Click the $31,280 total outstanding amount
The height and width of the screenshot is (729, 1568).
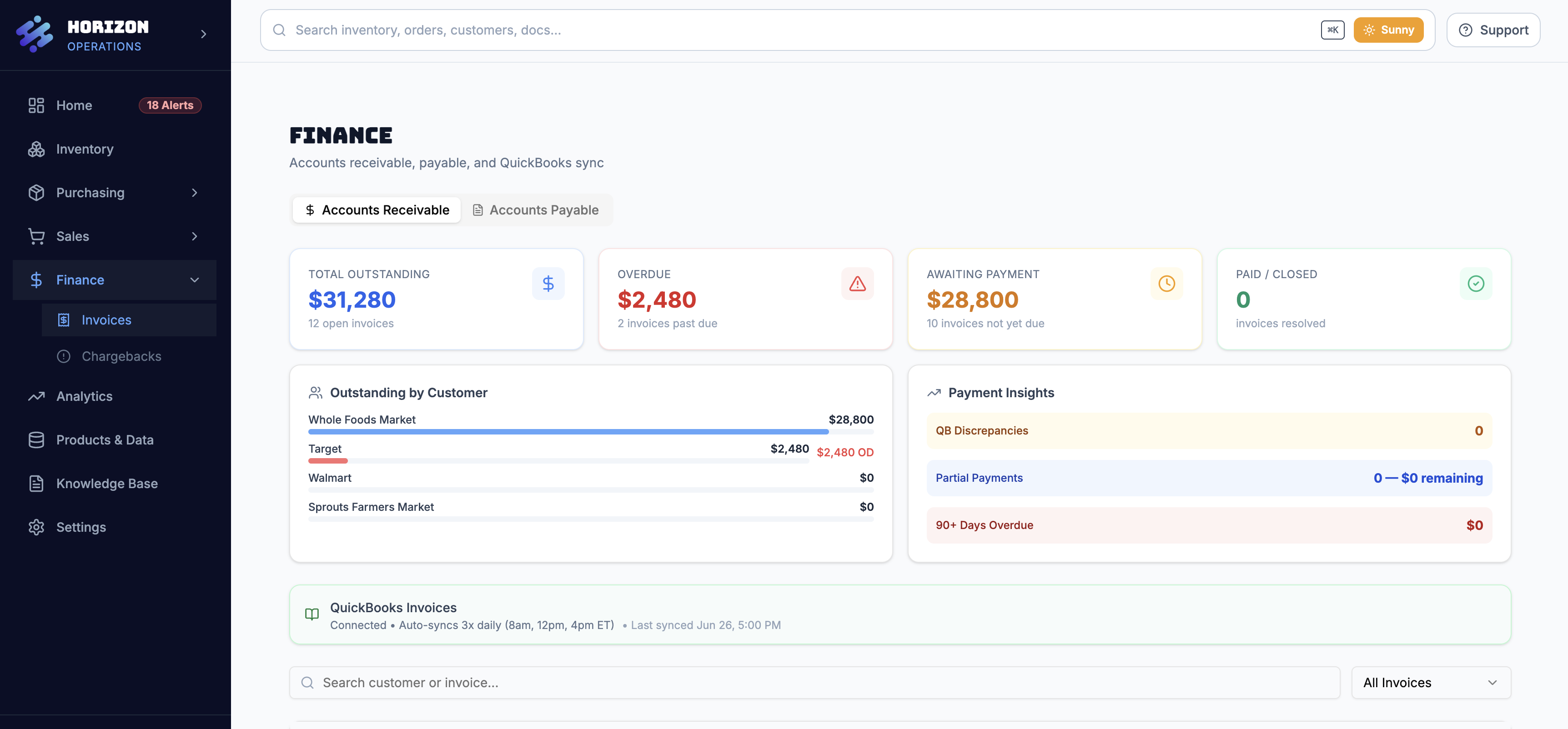[x=352, y=300]
